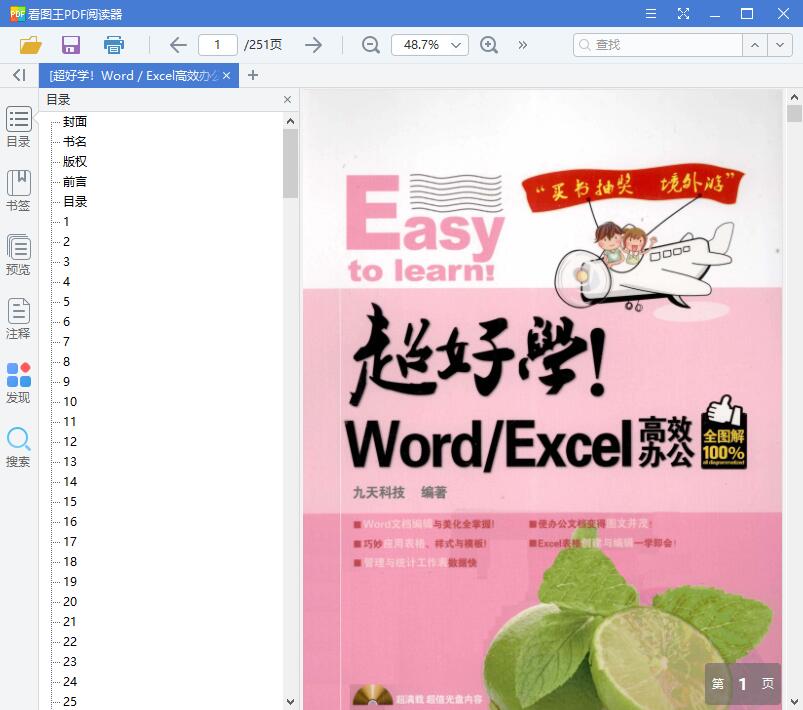Select 封面 in the outline

[x=75, y=121]
